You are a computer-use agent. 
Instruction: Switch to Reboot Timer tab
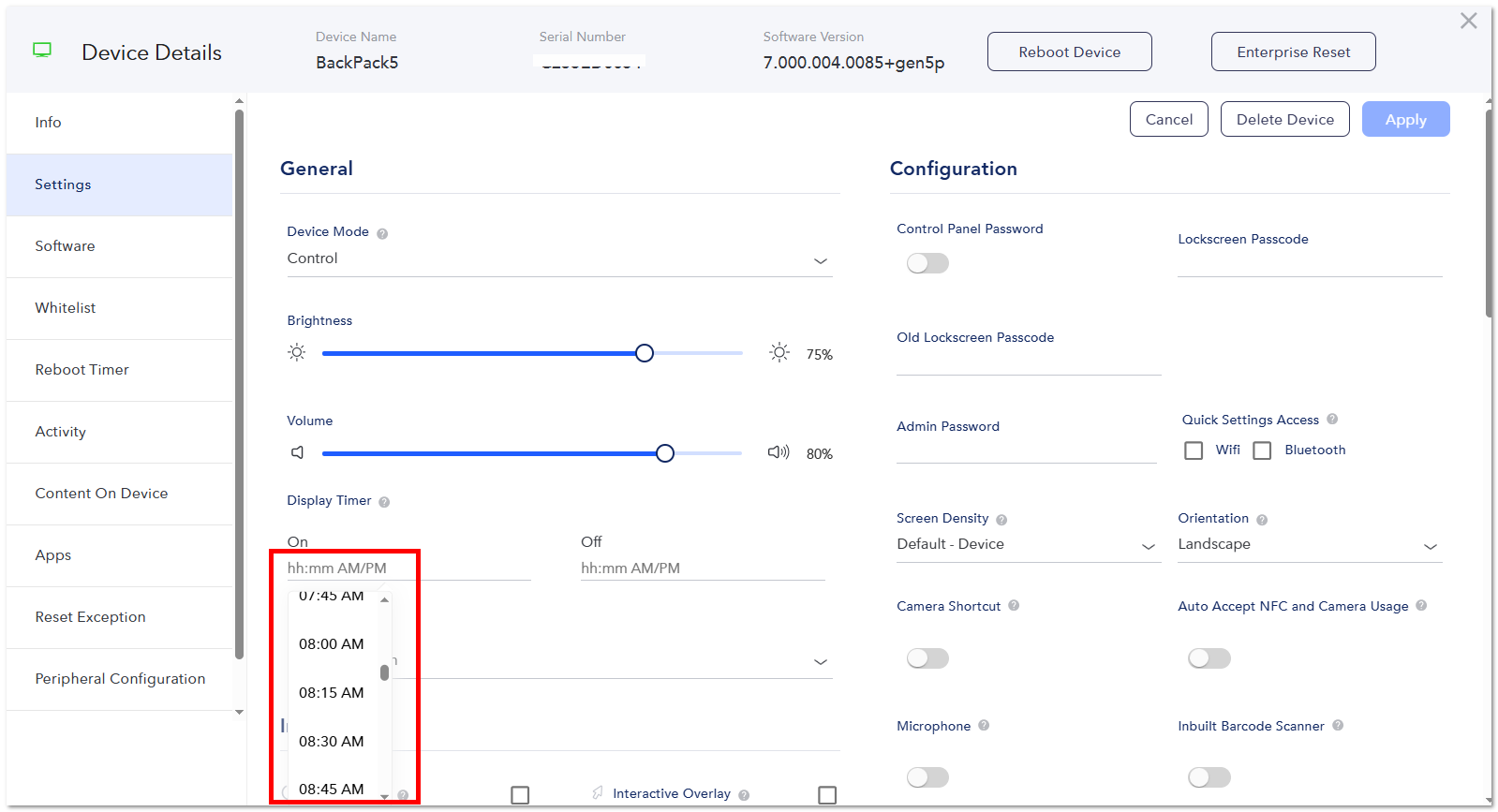119,370
